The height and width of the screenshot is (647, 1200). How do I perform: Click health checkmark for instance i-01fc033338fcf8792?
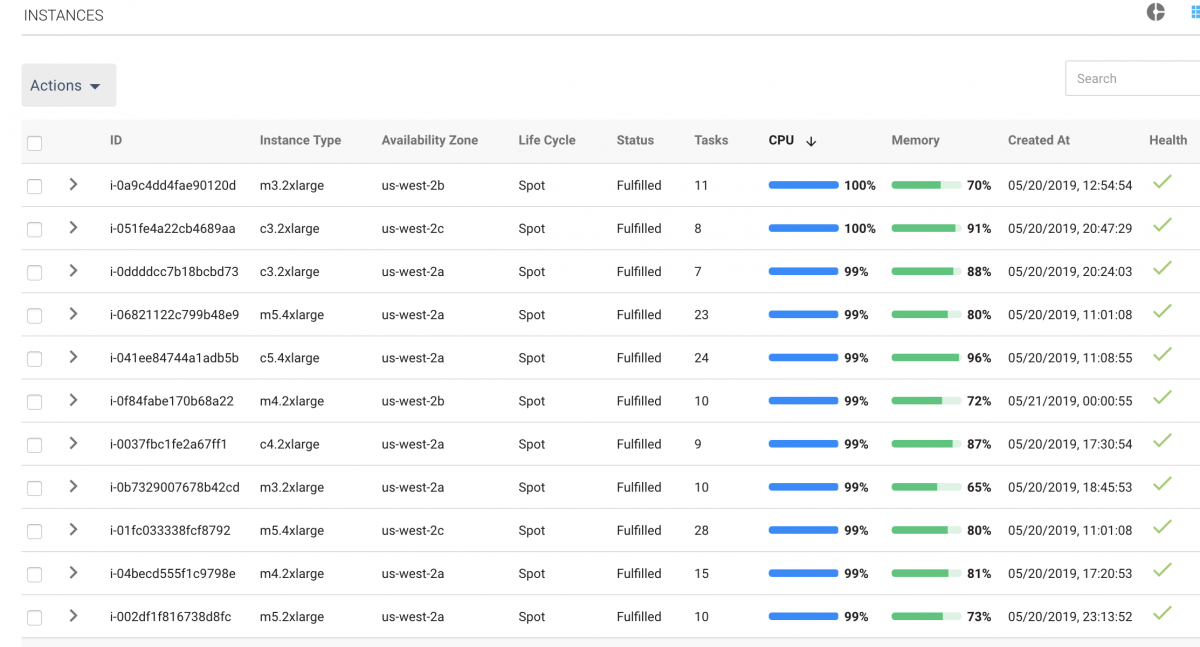point(1161,528)
